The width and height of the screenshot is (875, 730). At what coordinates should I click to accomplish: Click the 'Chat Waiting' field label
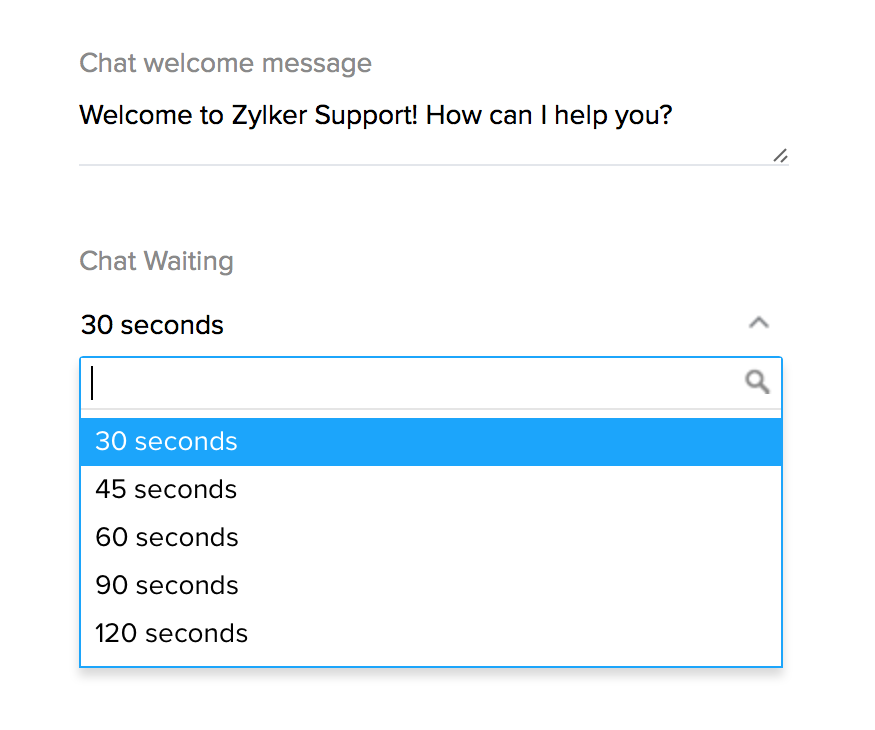point(156,261)
